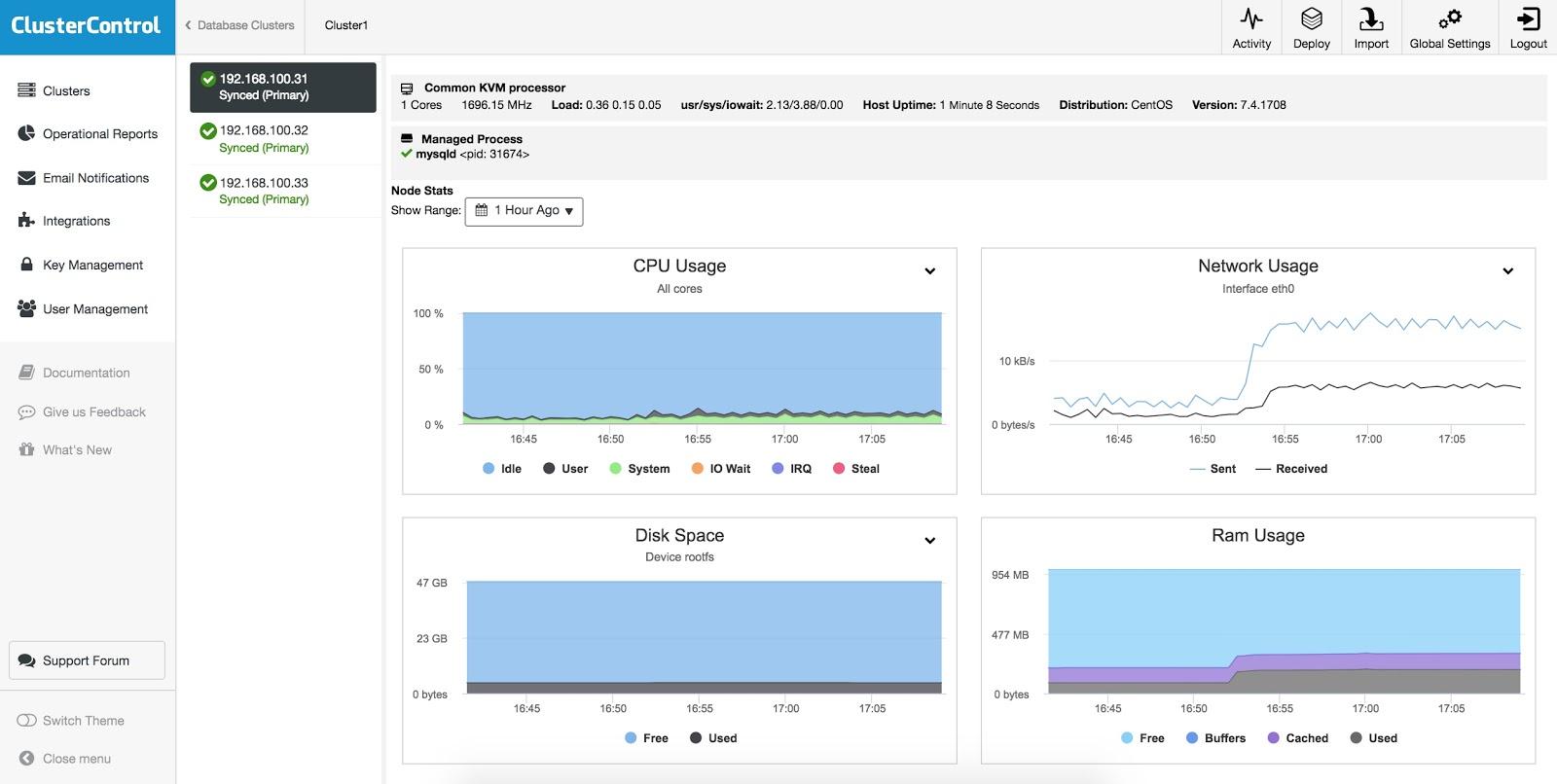Toggle the Free series in Ram Usage legend
The width and height of the screenshot is (1557, 784).
[x=1142, y=738]
